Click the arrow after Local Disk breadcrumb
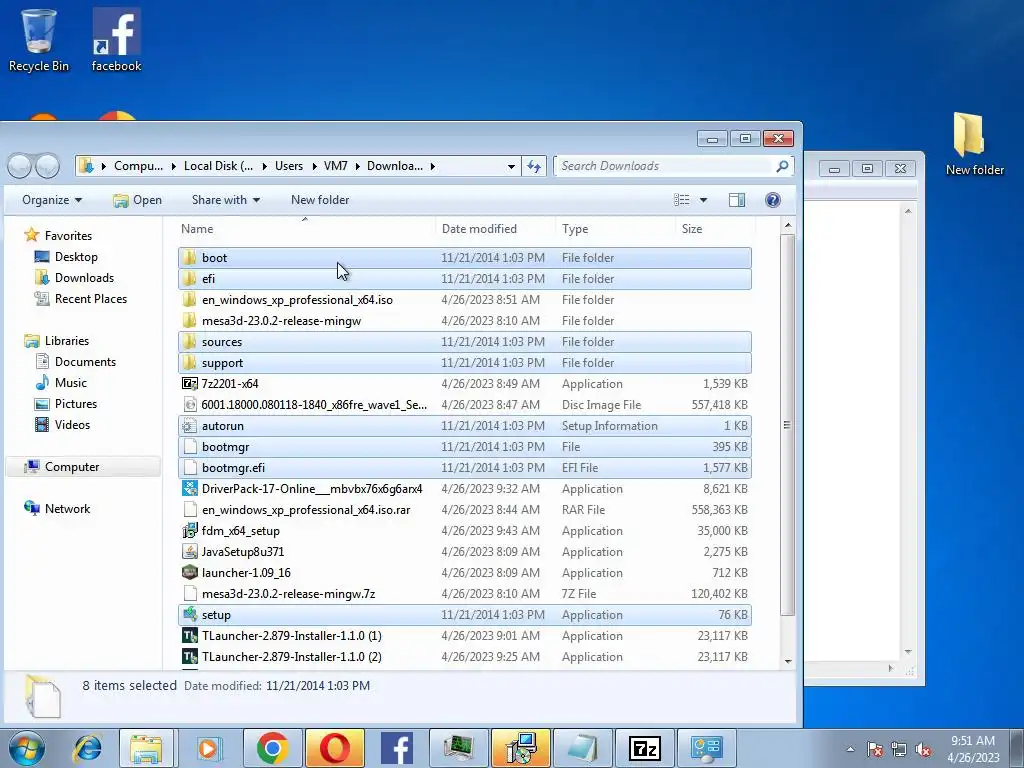Viewport: 1024px width, 768px height. (x=264, y=166)
